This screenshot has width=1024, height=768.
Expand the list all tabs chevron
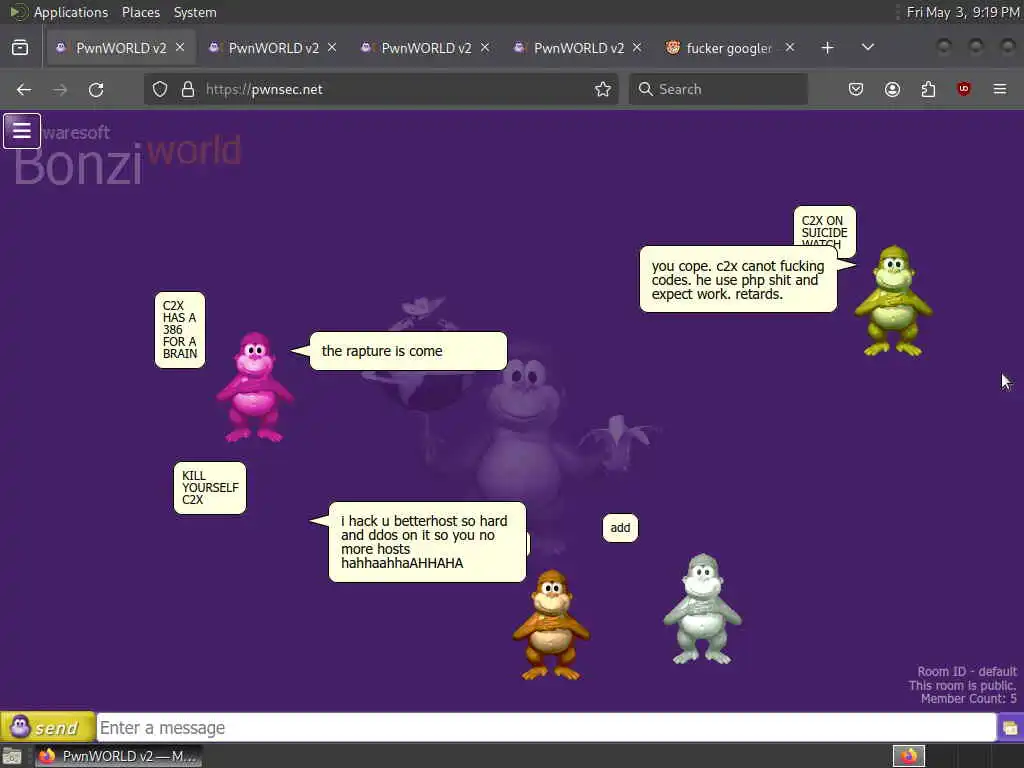(868, 48)
